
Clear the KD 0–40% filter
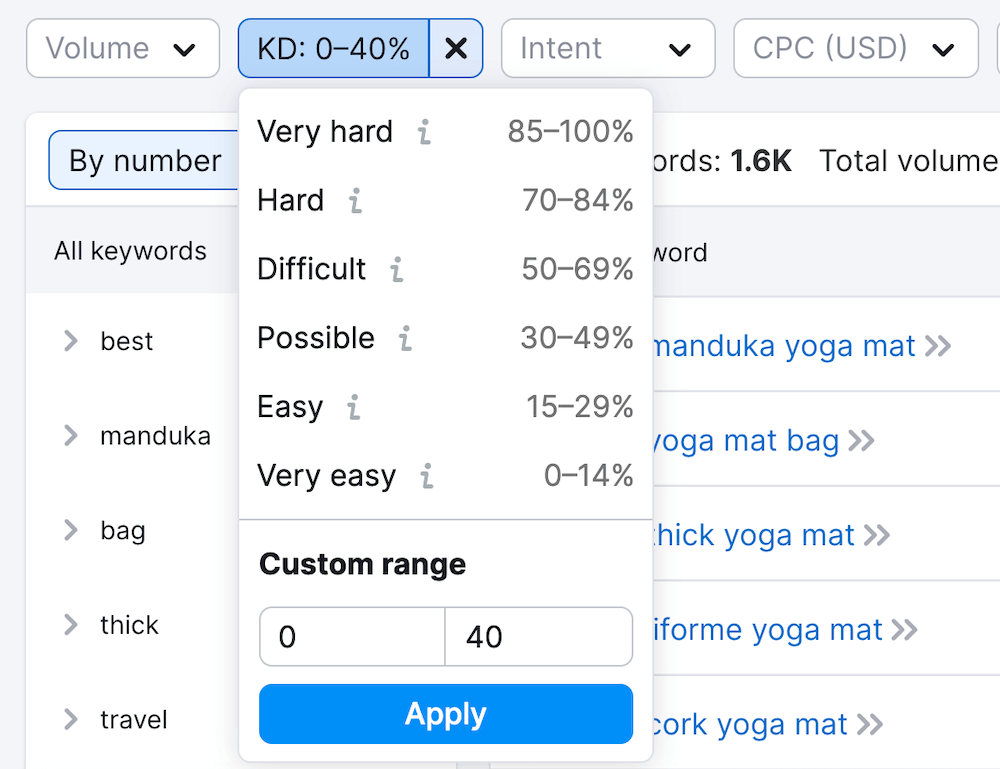coord(456,48)
